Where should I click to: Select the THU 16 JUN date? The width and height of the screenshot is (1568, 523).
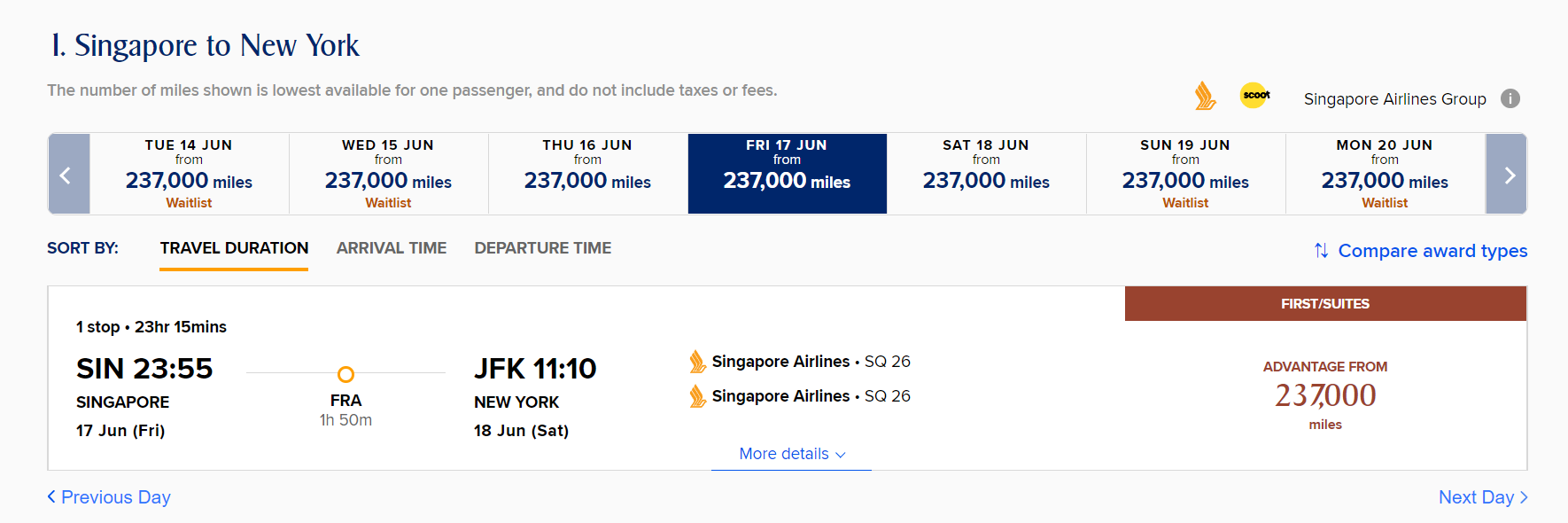588,174
